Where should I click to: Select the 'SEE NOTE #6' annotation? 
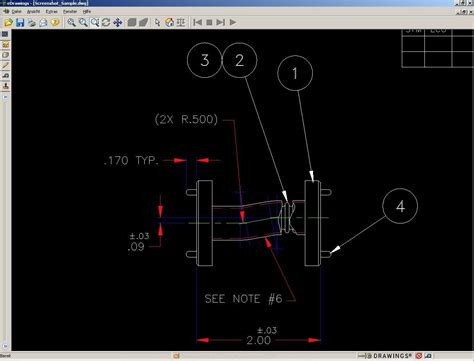(243, 299)
